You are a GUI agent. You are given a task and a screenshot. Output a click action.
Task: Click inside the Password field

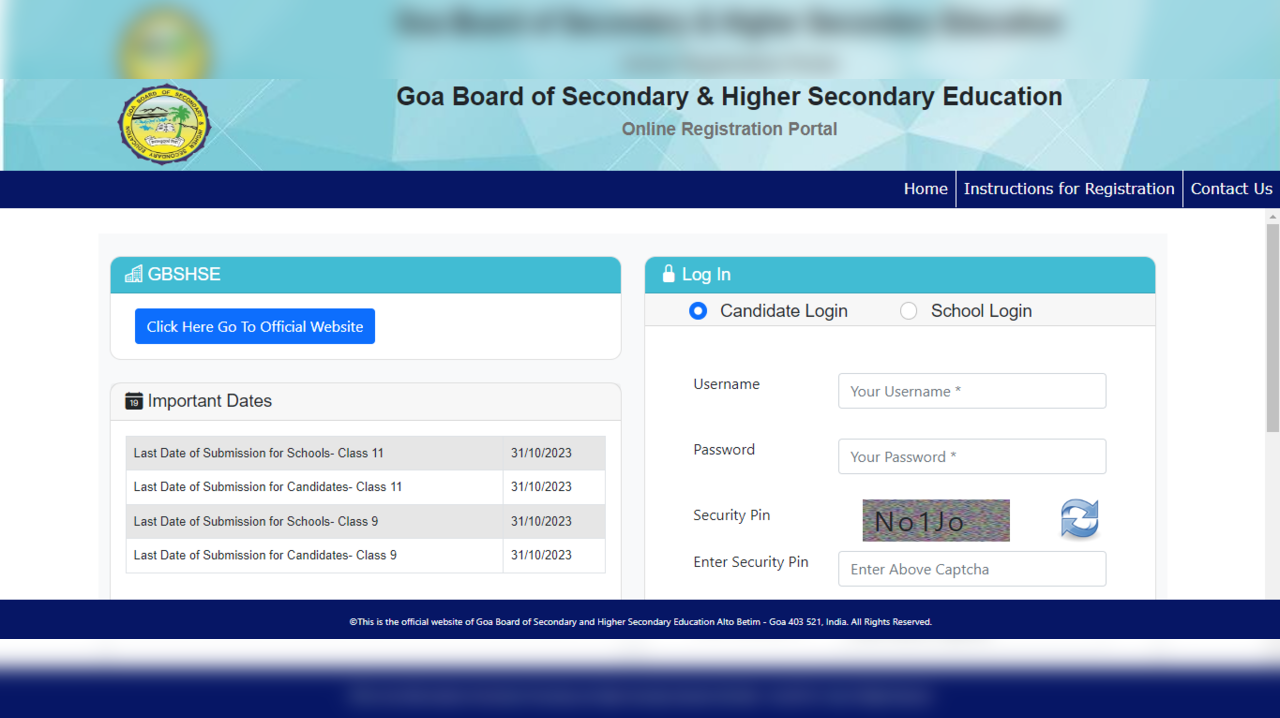pyautogui.click(x=971, y=456)
